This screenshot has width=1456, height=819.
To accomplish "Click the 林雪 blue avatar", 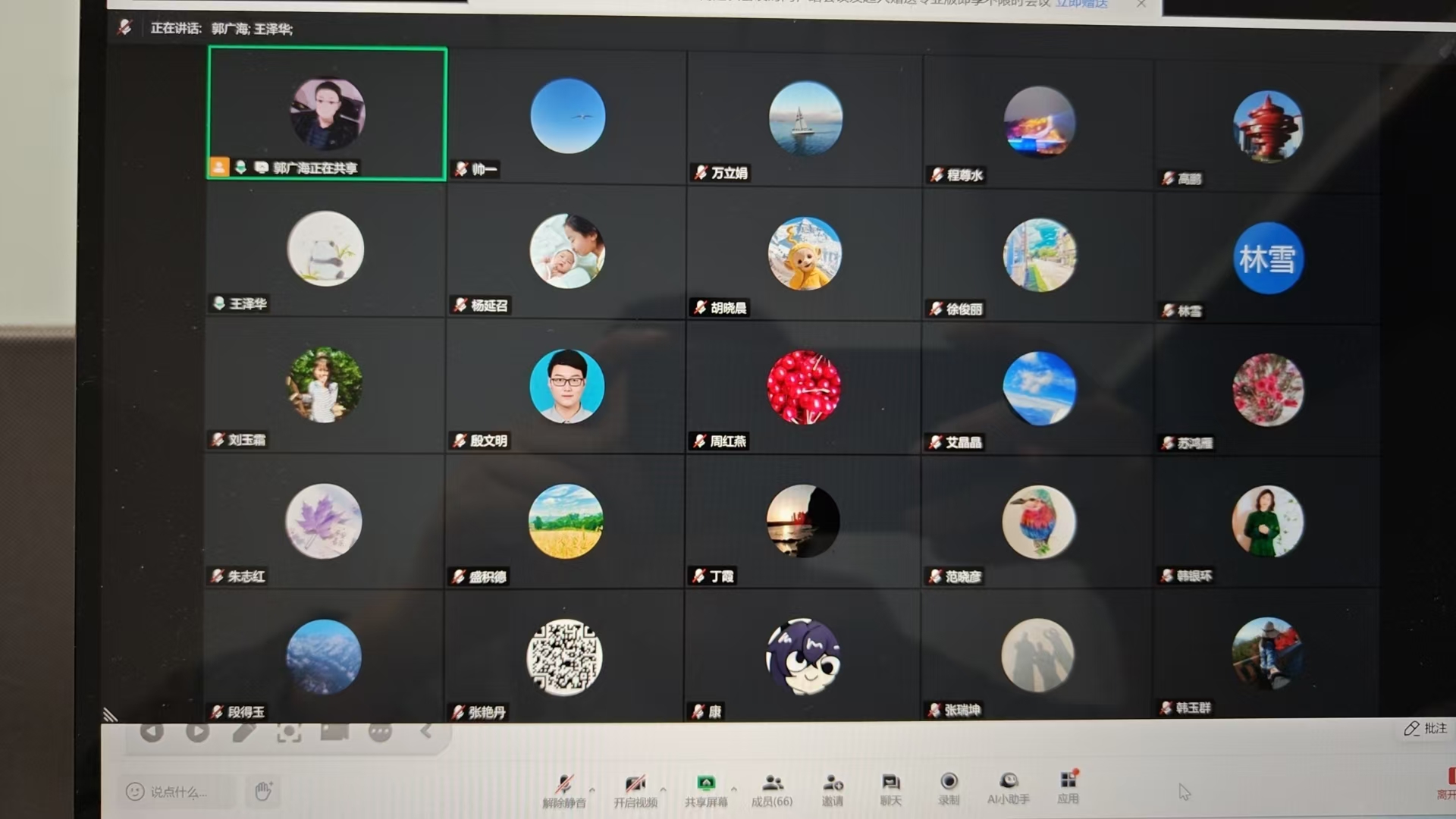I will click(1267, 259).
